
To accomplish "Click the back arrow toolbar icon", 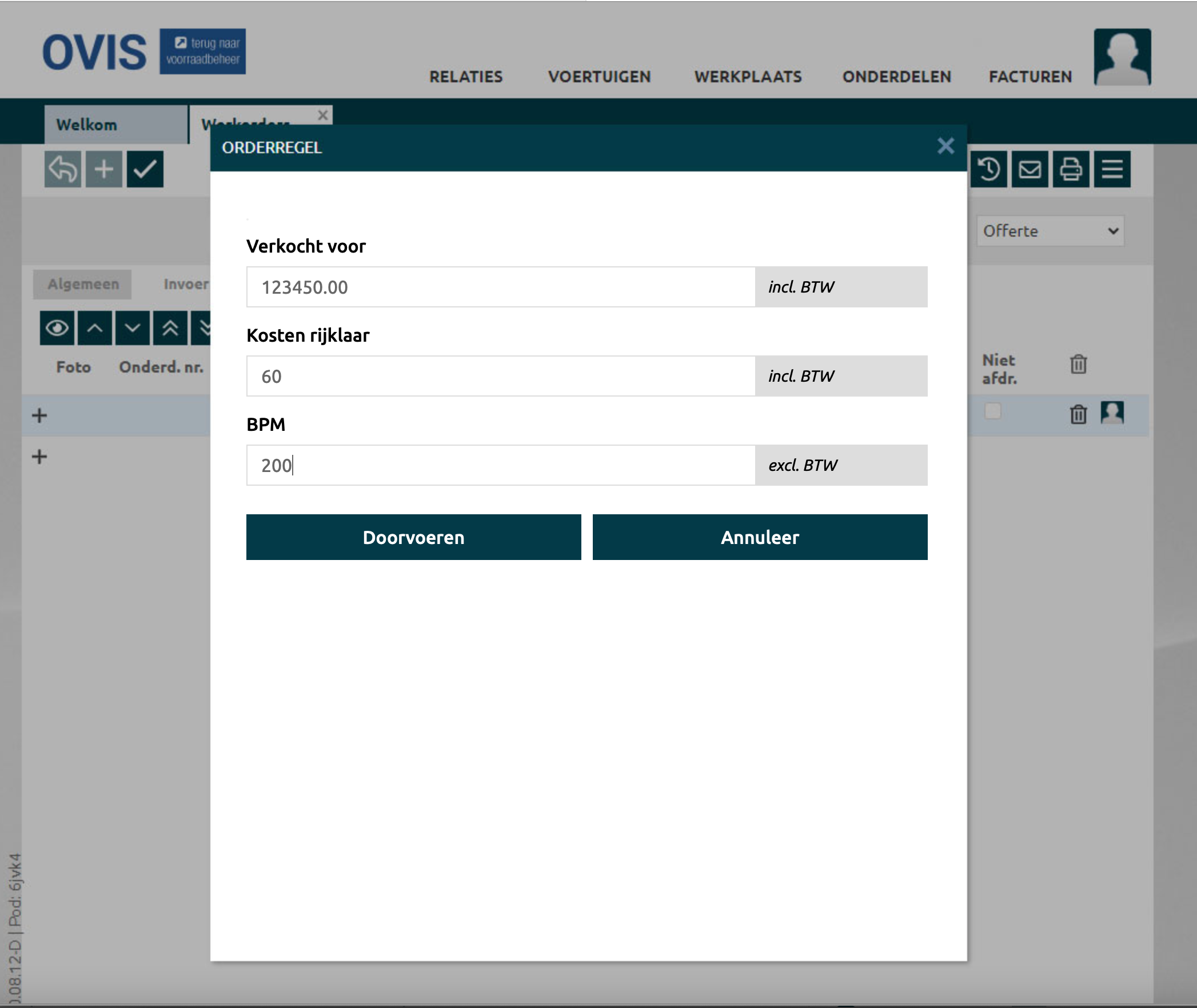I will [x=62, y=170].
